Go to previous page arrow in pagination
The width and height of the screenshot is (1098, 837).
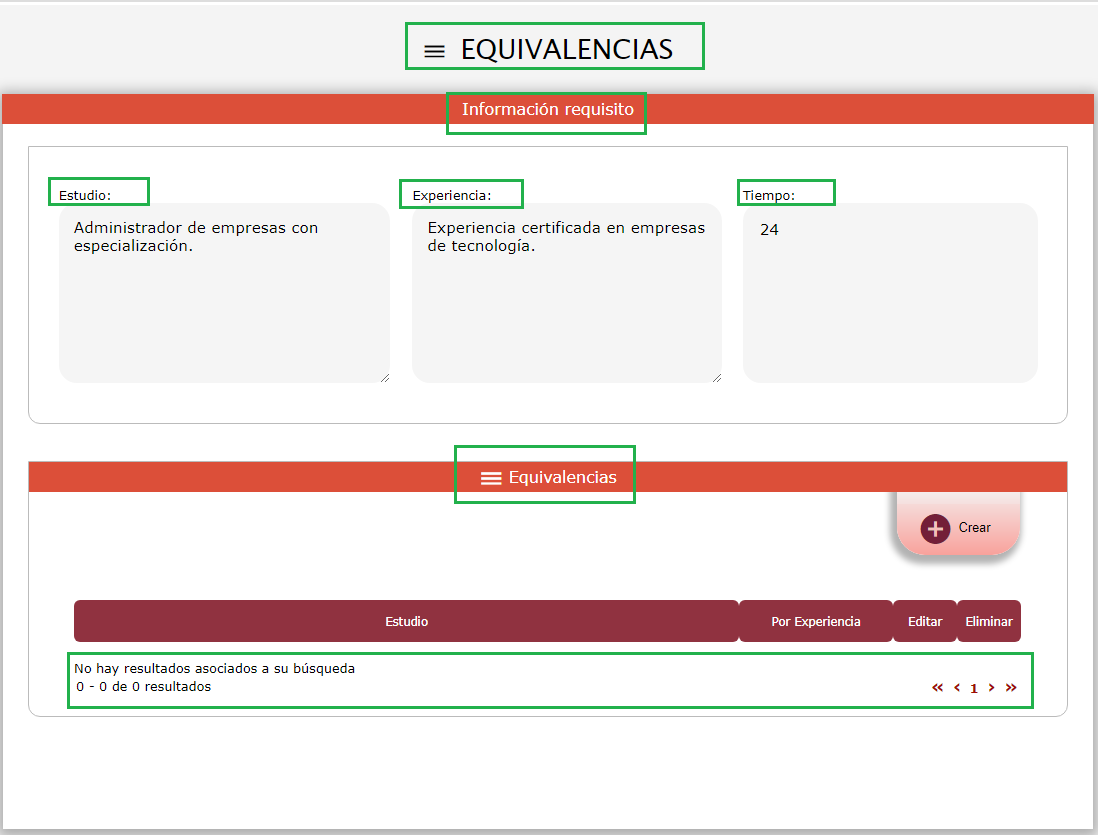(957, 688)
